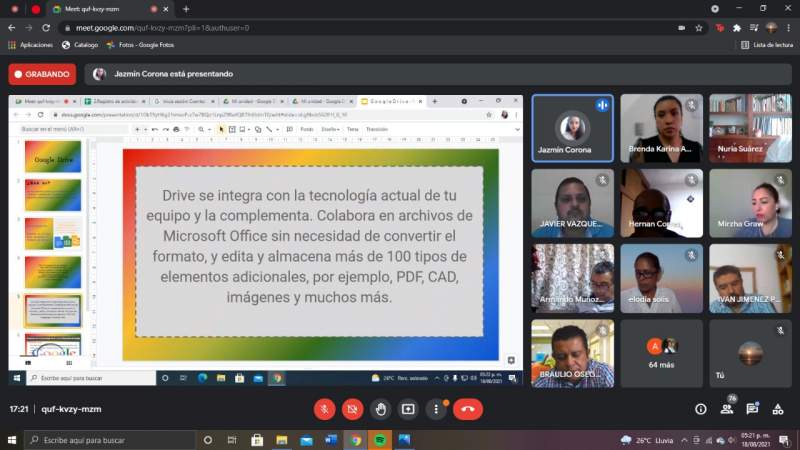
Task: Raise your hand in the meeting
Action: (380, 409)
